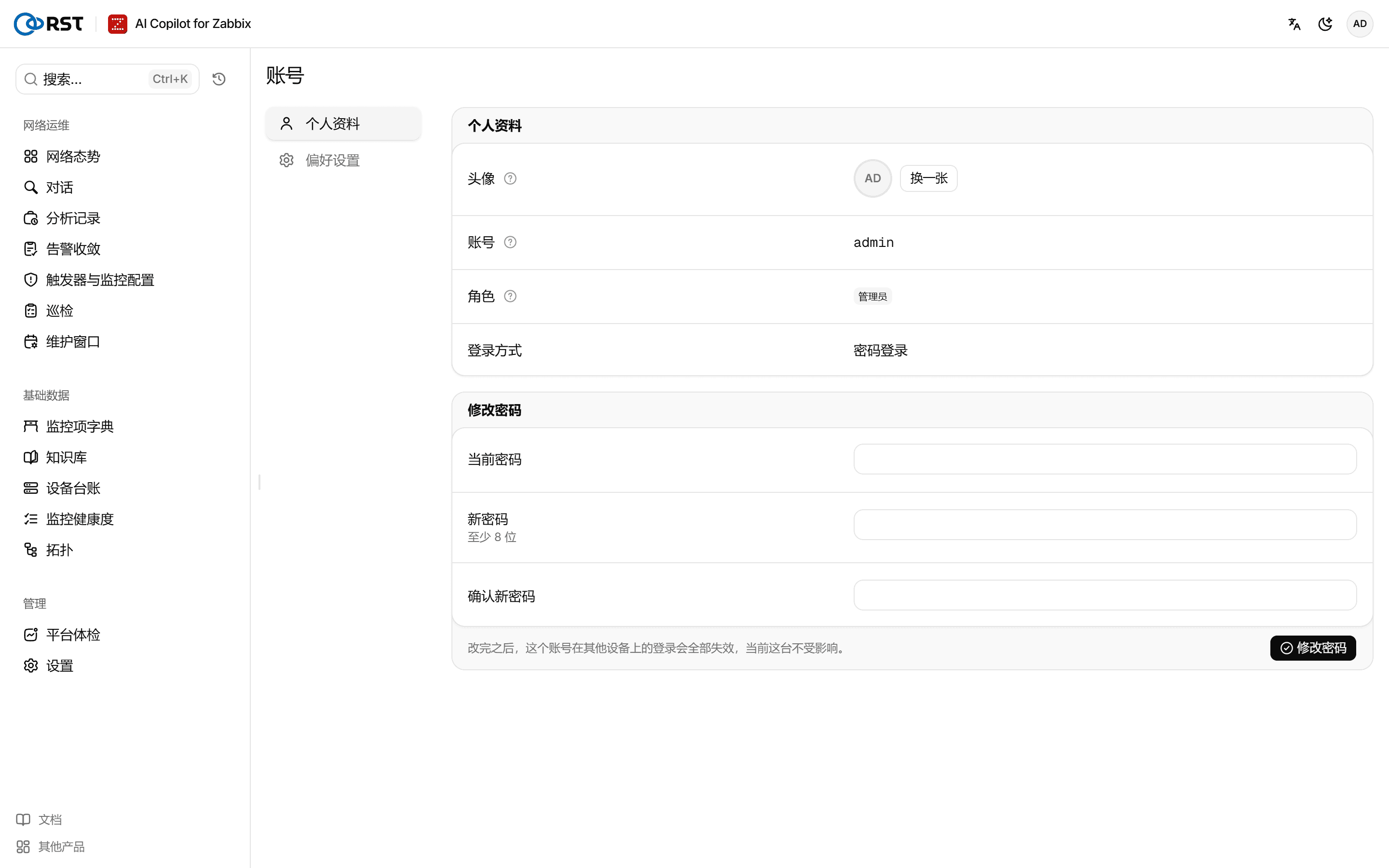Screen dimensions: 1389x868
Task: Click the 监控项字典 icon
Action: coord(31,426)
